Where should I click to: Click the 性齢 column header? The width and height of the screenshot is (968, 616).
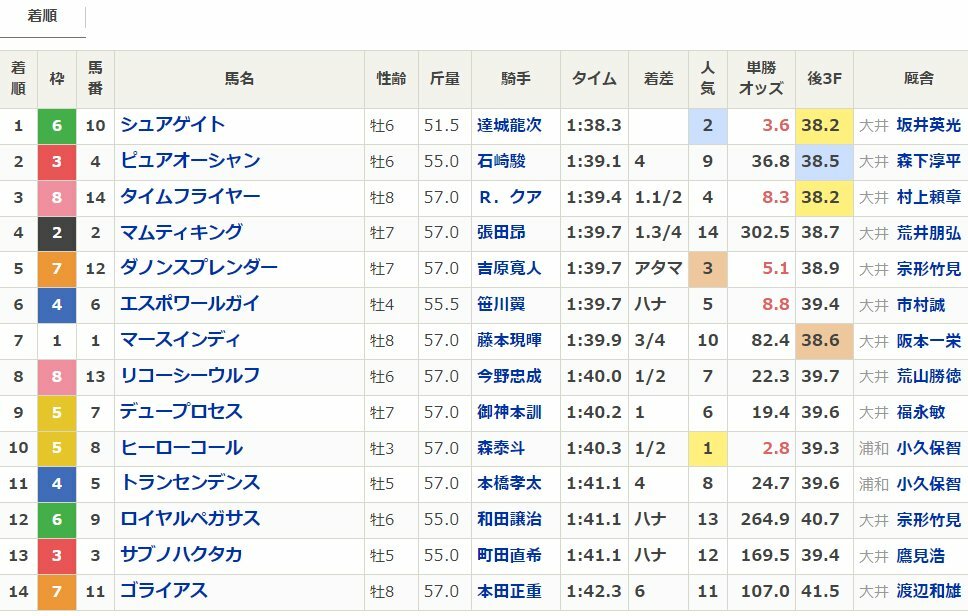pos(391,79)
